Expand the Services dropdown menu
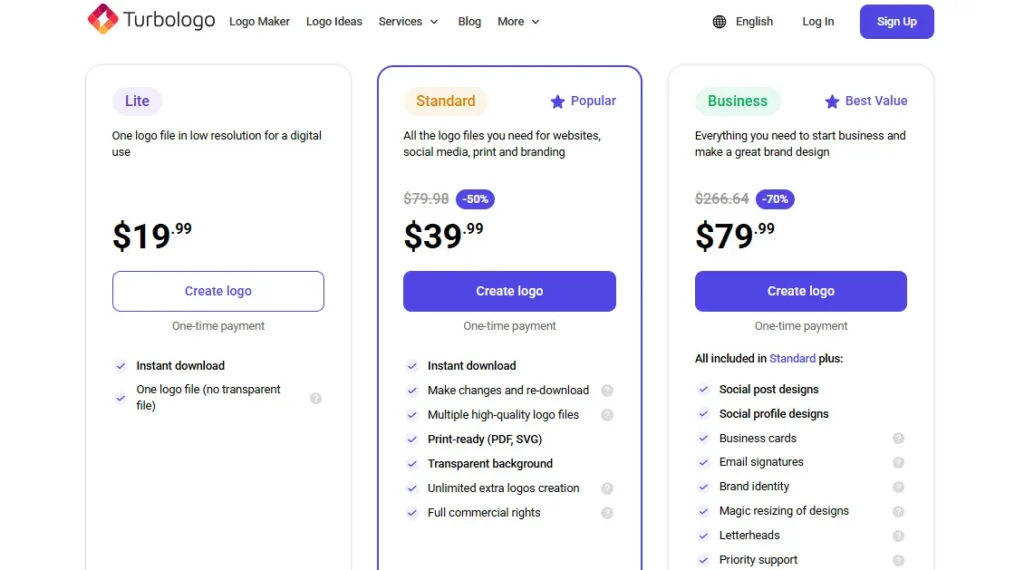The width and height of the screenshot is (1024, 570). 408,21
